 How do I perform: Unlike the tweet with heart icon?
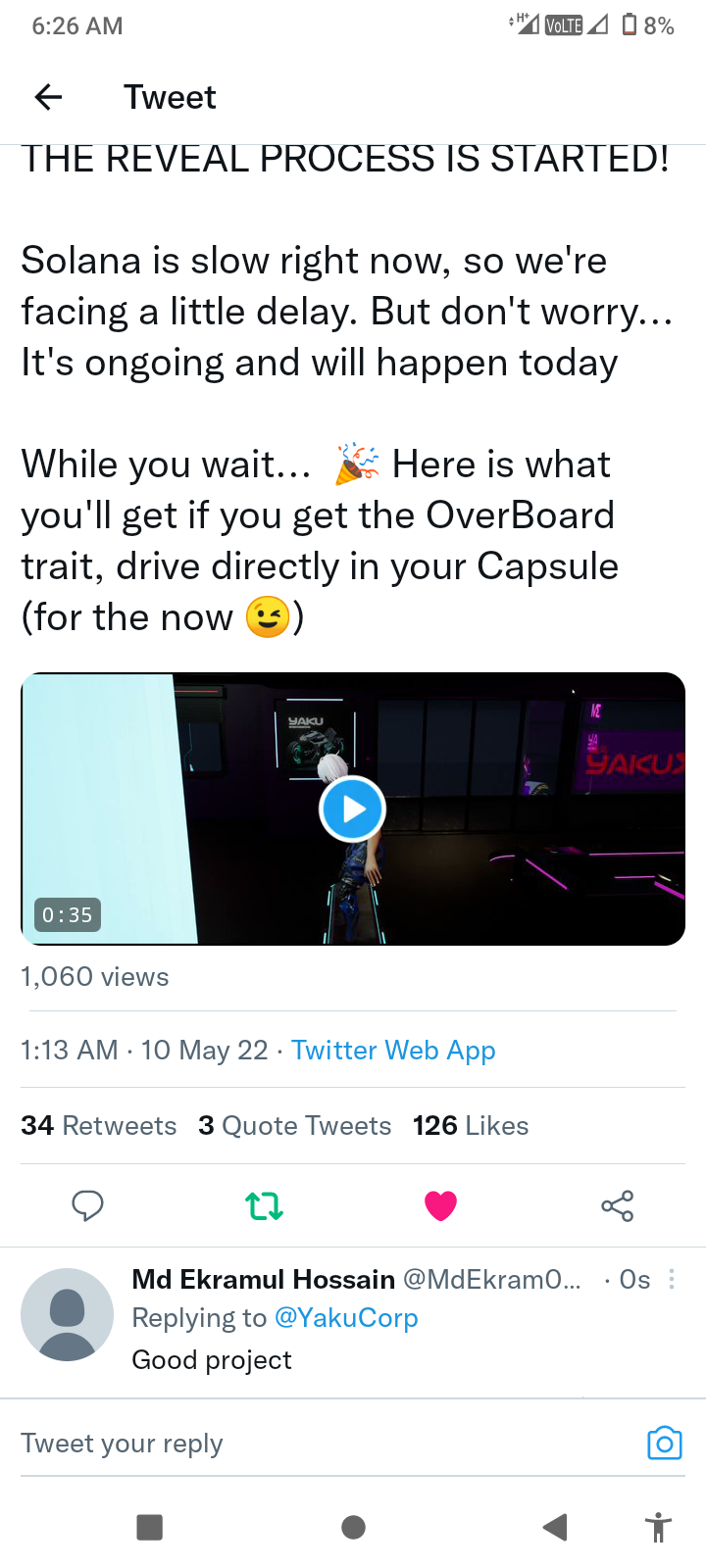click(440, 1205)
